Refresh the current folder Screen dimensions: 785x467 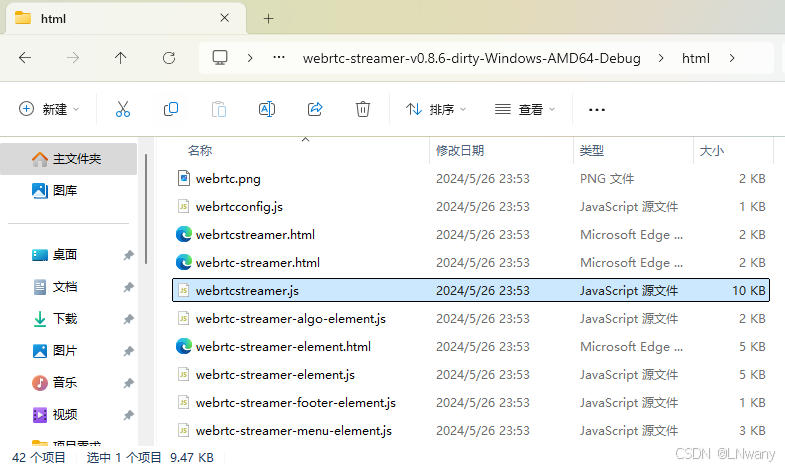(x=169, y=58)
